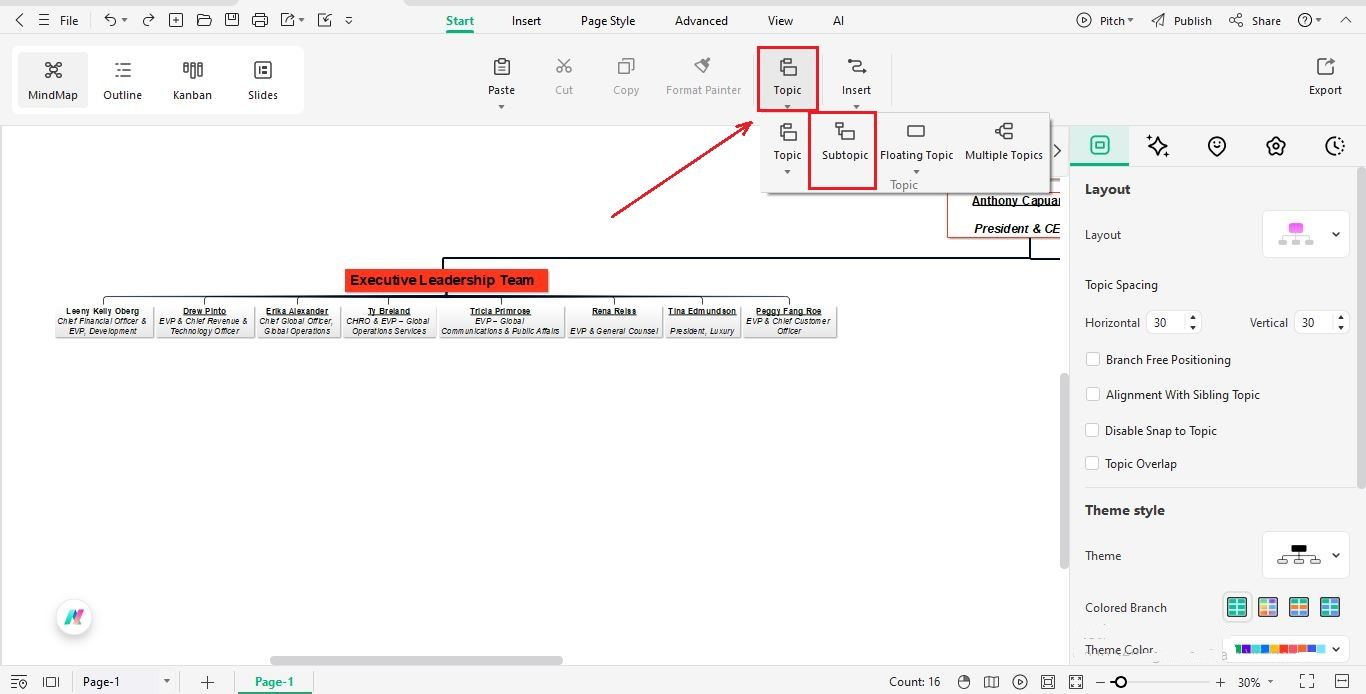The image size is (1366, 694).
Task: Switch to Kanban view
Action: 192,80
